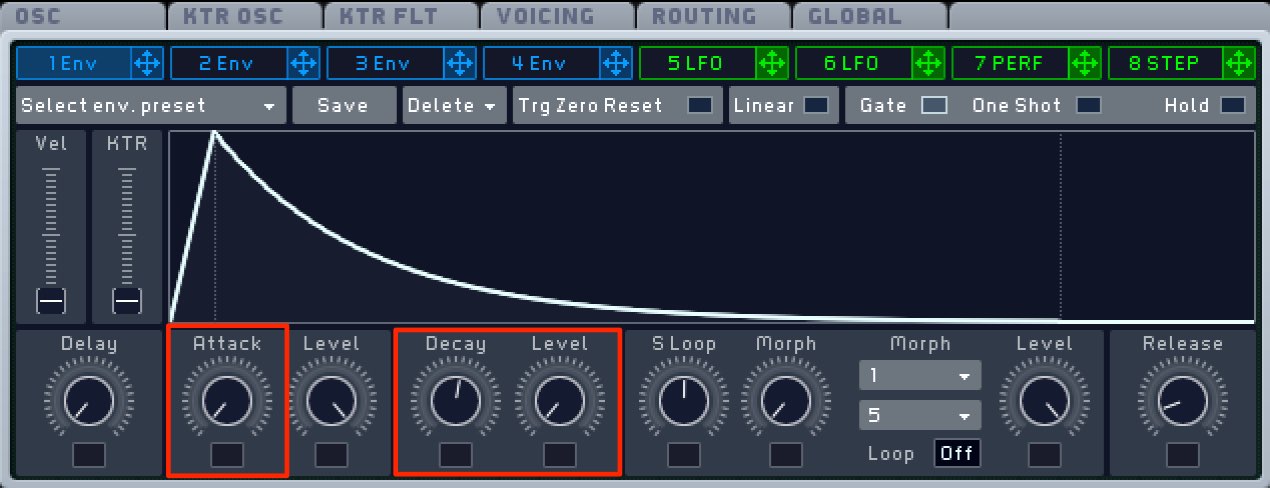Click the move-arrows icon beside 1 Env
The width and height of the screenshot is (1270, 488).
[147, 64]
